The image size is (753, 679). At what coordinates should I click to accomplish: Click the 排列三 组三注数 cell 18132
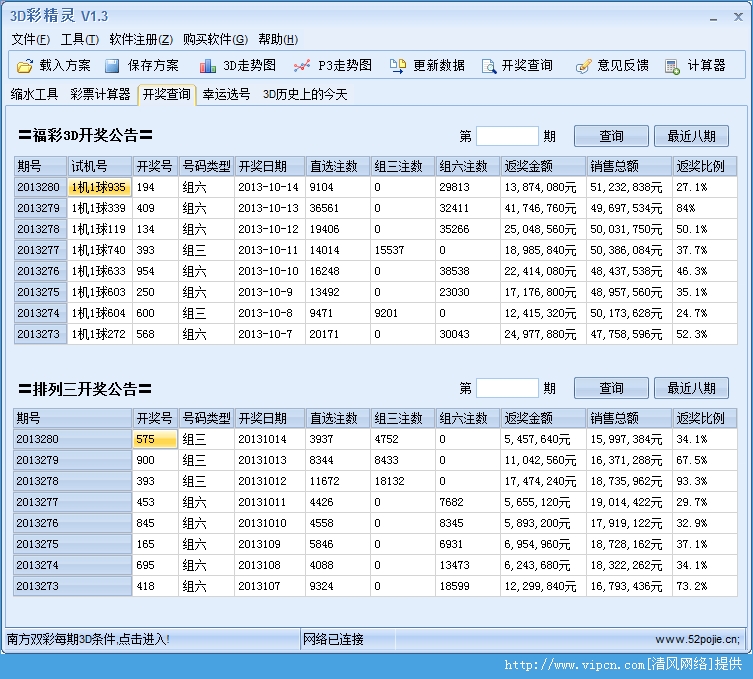(402, 481)
